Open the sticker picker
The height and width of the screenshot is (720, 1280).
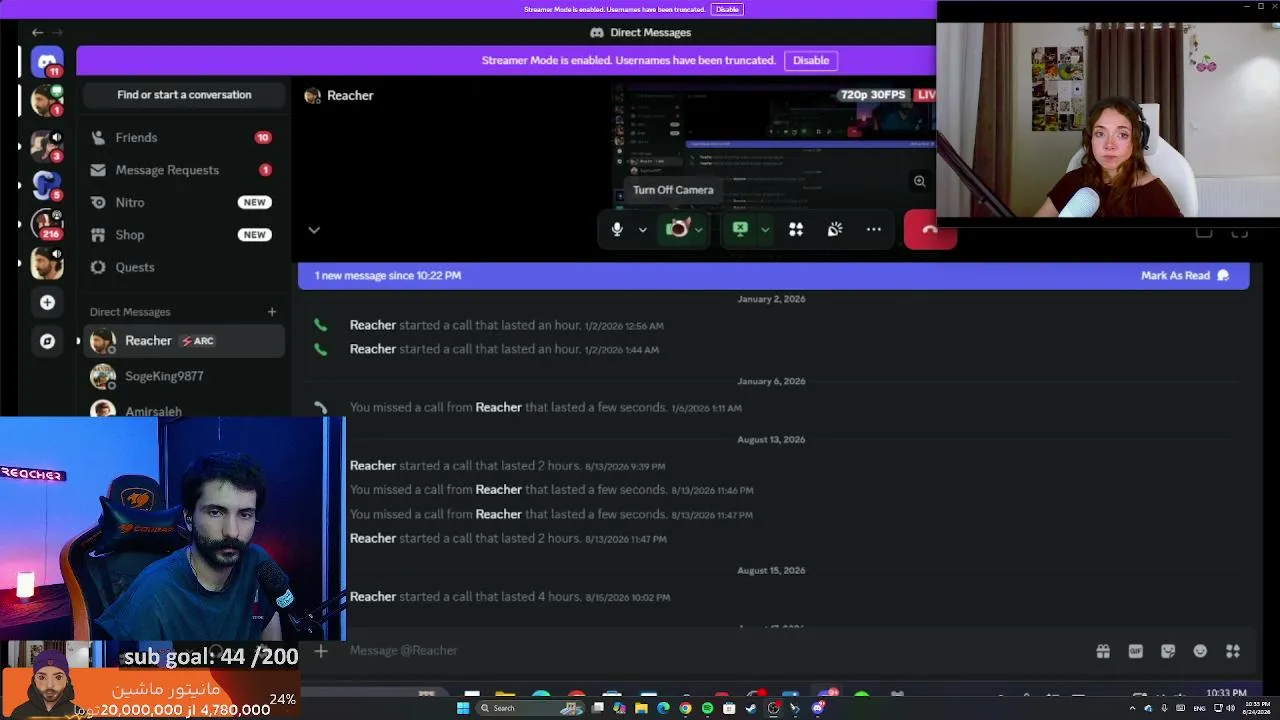pyautogui.click(x=1168, y=651)
